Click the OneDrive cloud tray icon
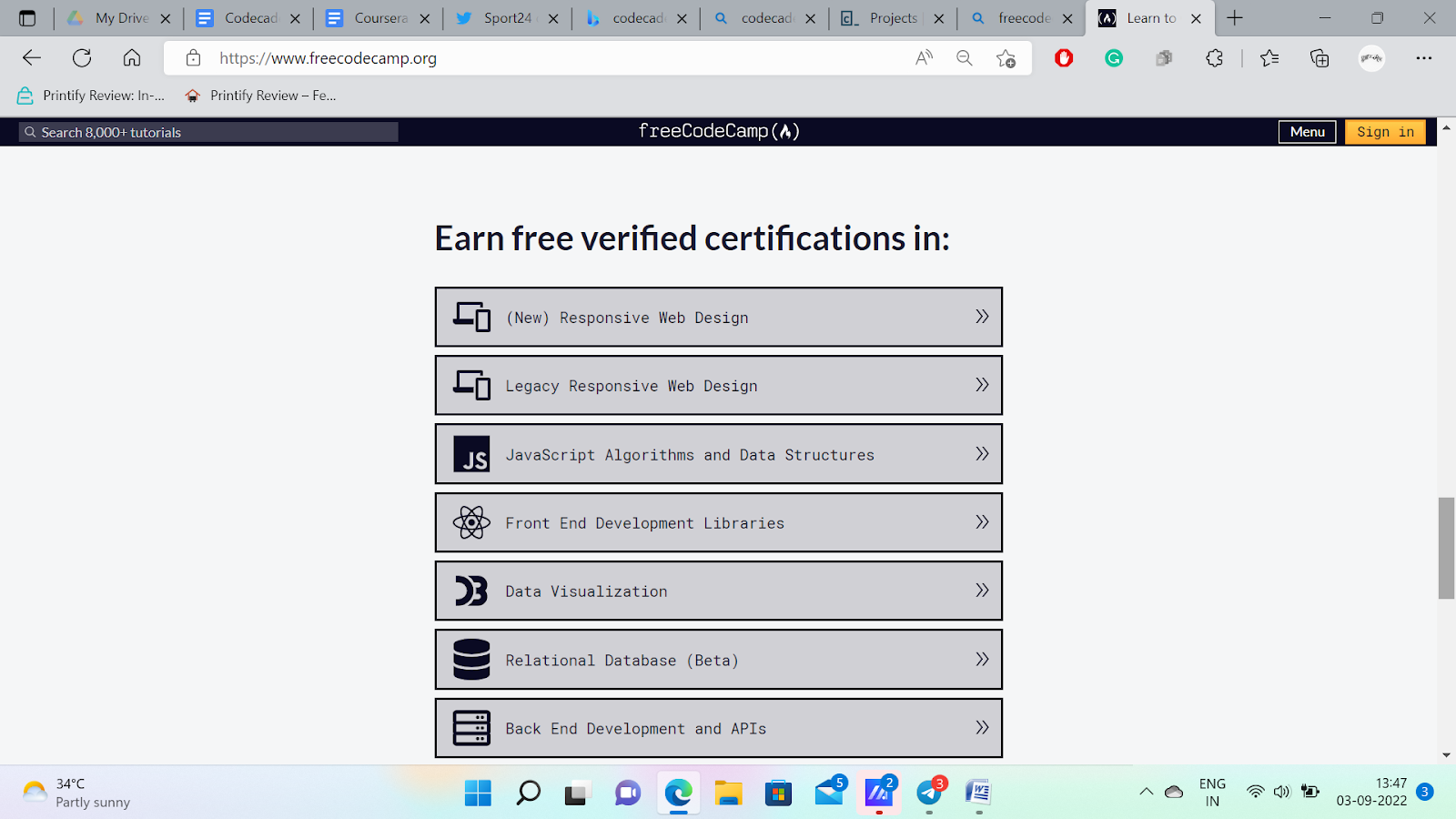 [1174, 792]
